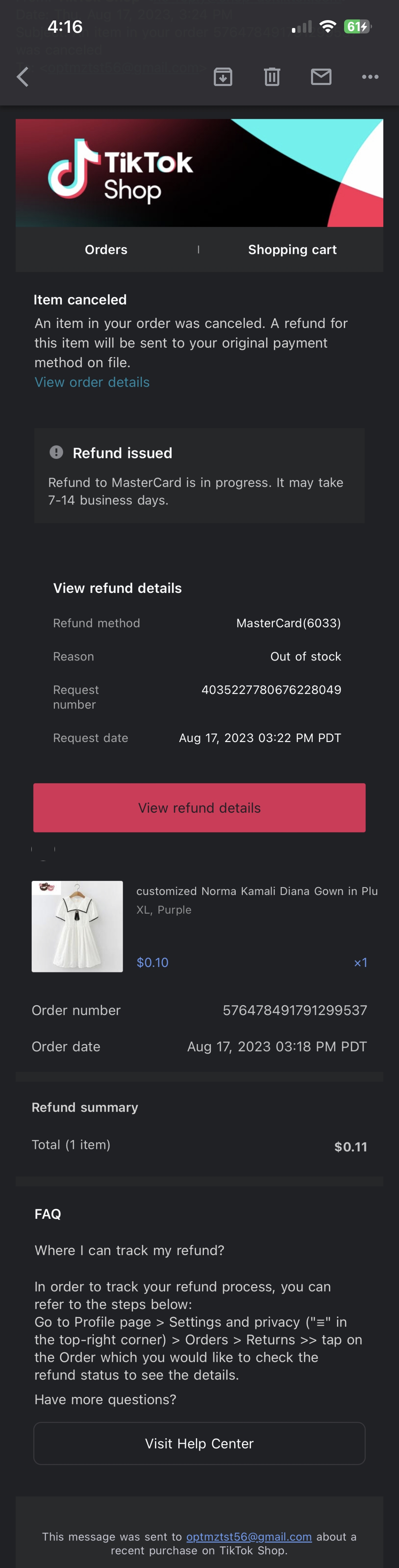Image resolution: width=399 pixels, height=1568 pixels.
Task: Open the optmztst56@gmail.com email link
Action: point(249,1536)
